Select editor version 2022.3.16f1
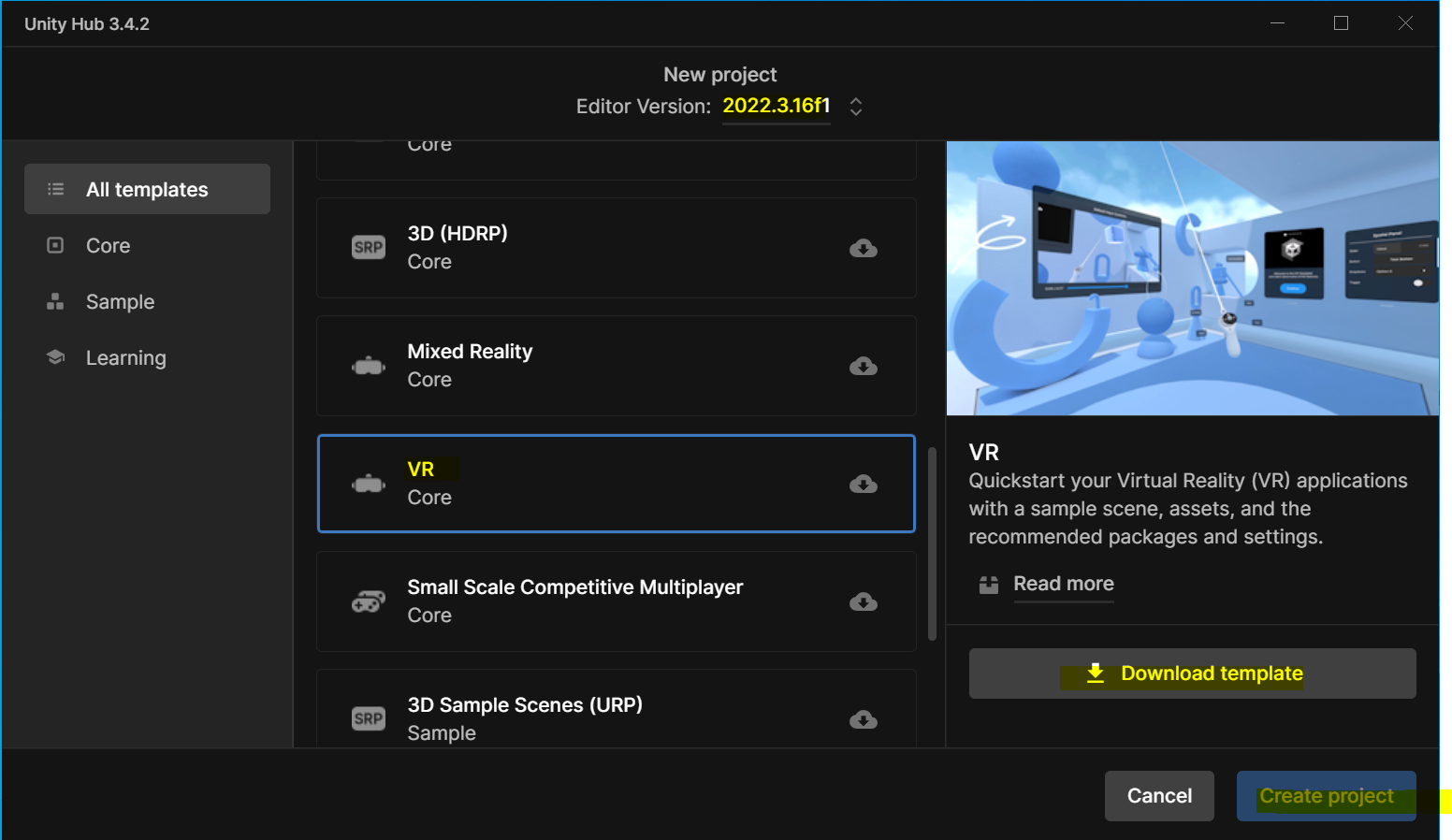 [x=777, y=106]
